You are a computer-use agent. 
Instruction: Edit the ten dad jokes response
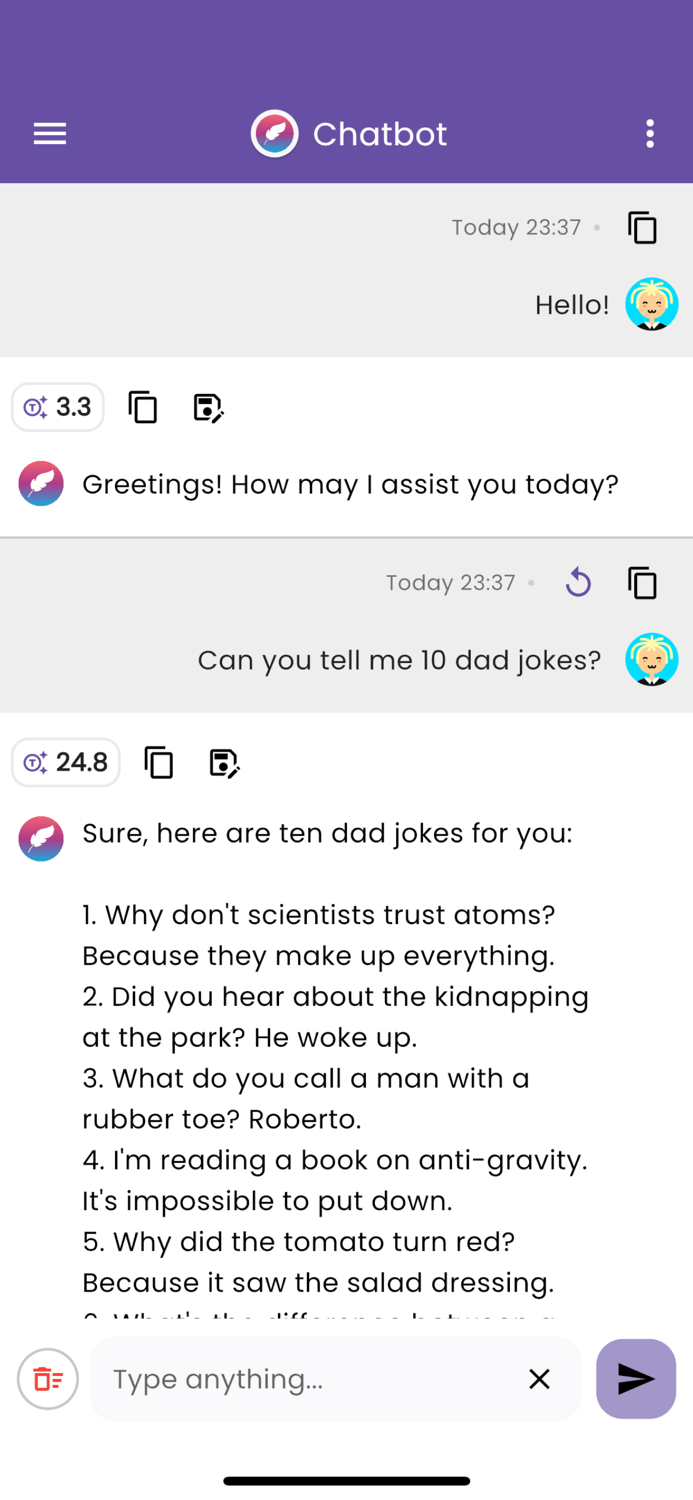pyautogui.click(x=224, y=762)
